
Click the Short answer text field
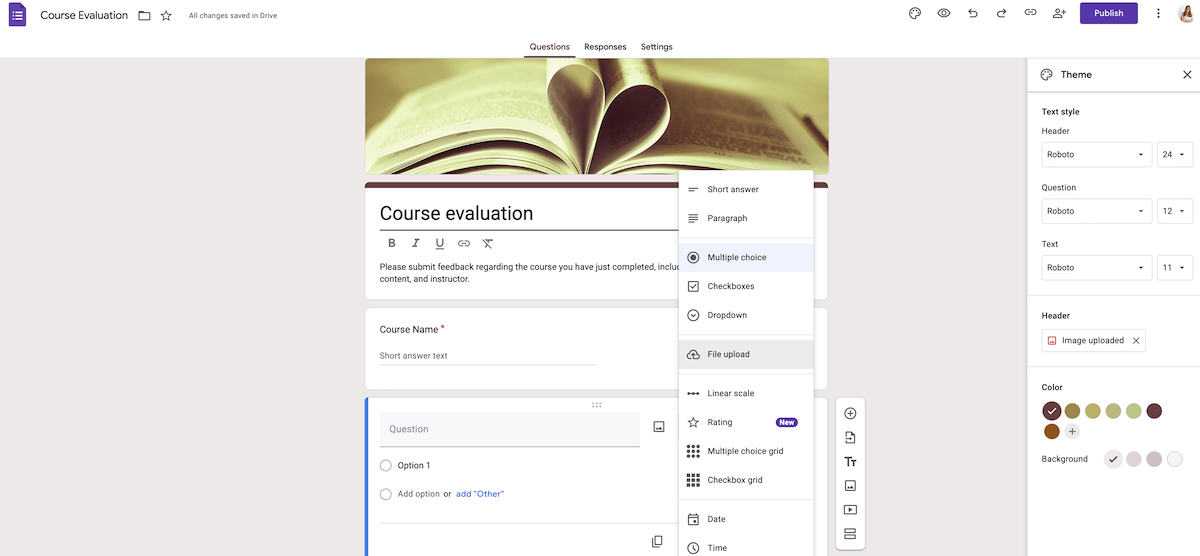[x=488, y=356]
